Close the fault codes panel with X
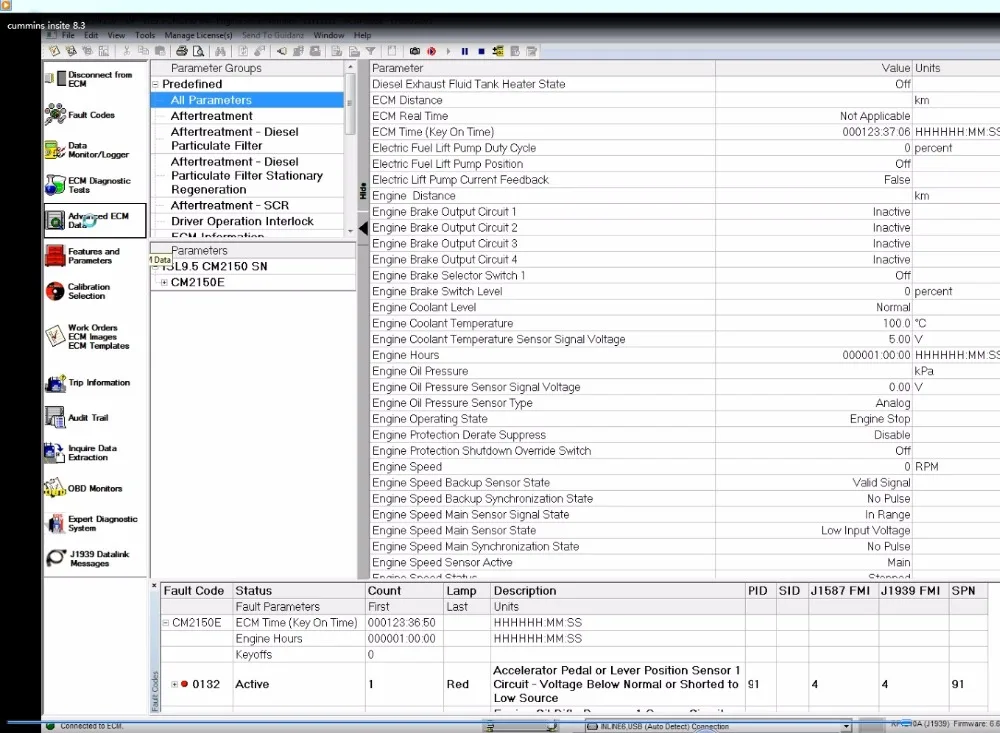The width and height of the screenshot is (1000, 733). click(x=154, y=585)
